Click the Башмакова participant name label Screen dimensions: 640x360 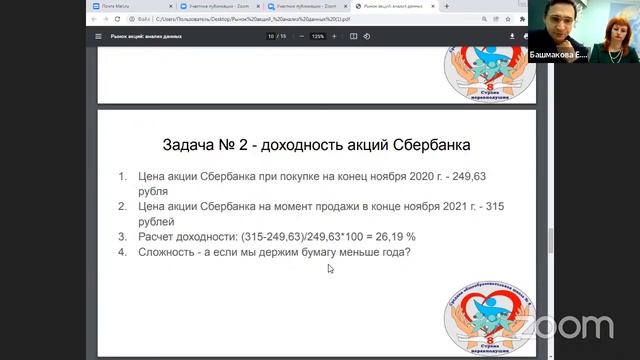(x=558, y=55)
